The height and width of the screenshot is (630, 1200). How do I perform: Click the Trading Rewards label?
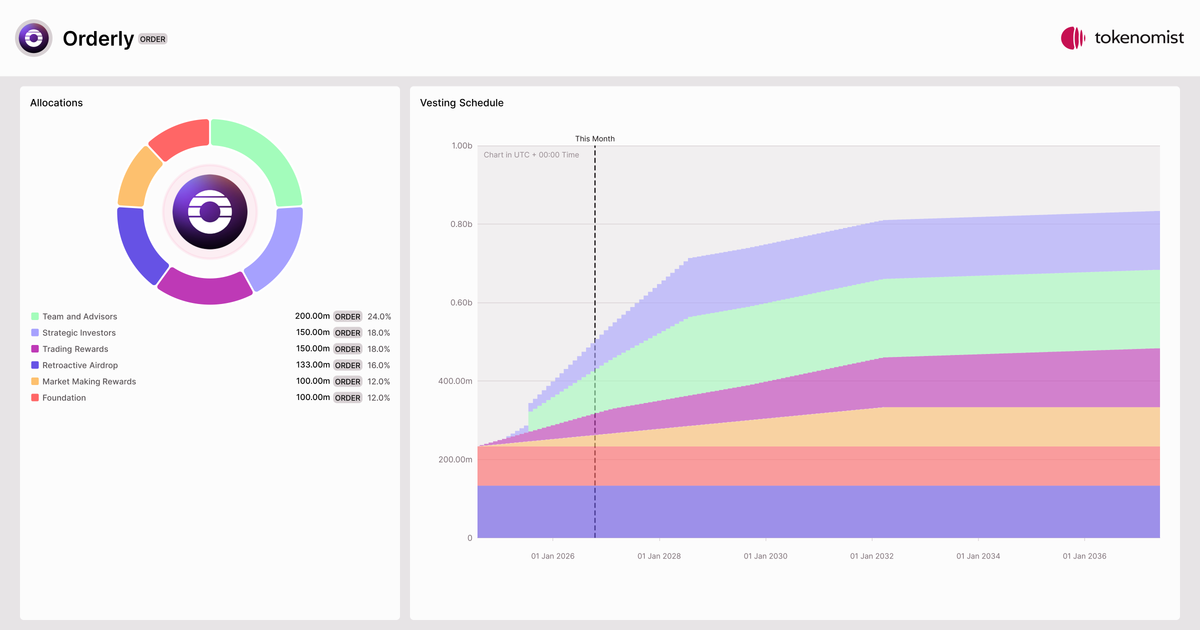[x=75, y=349]
